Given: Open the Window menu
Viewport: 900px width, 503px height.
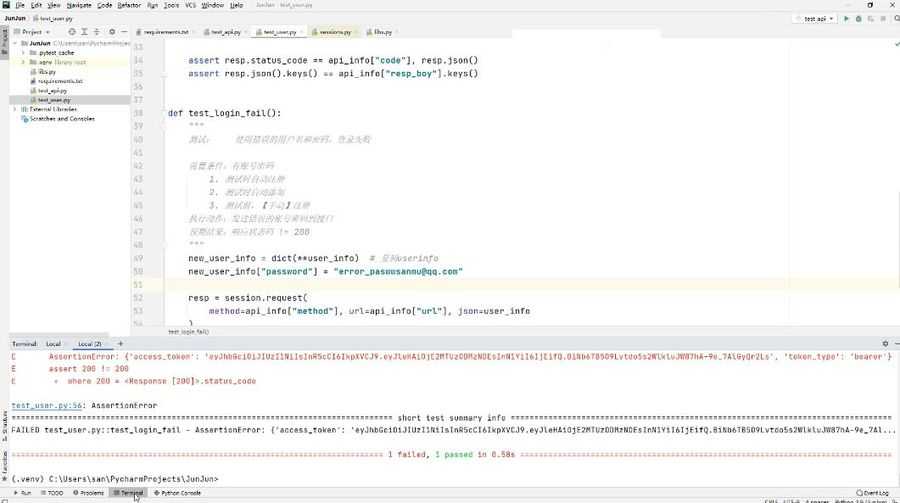Looking at the screenshot, I should tap(212, 5).
